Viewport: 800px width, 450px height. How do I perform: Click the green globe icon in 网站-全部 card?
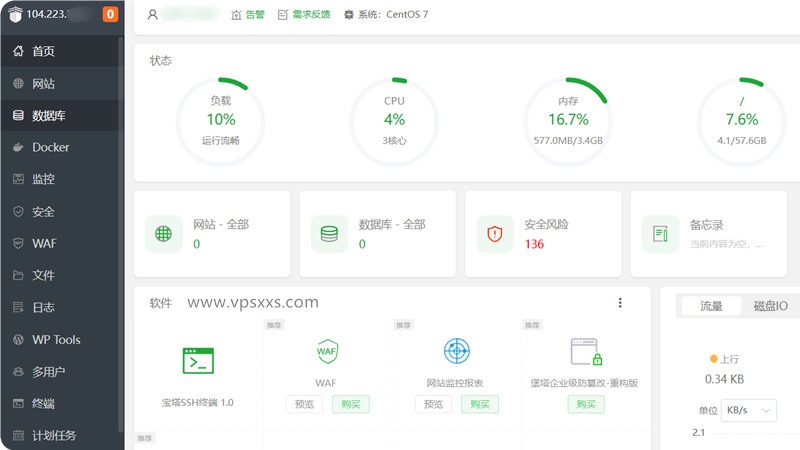click(163, 234)
